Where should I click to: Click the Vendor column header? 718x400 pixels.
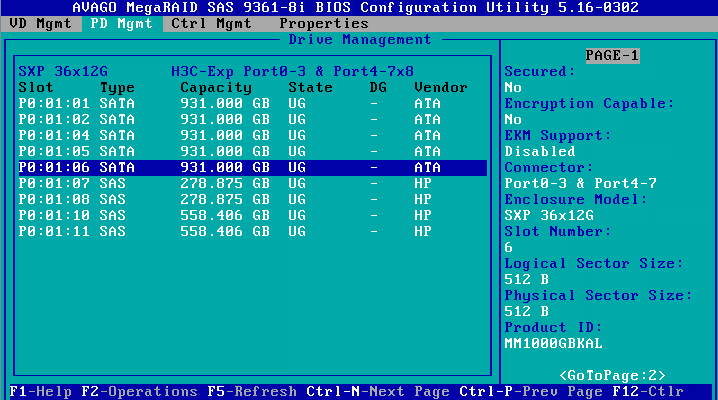point(441,87)
